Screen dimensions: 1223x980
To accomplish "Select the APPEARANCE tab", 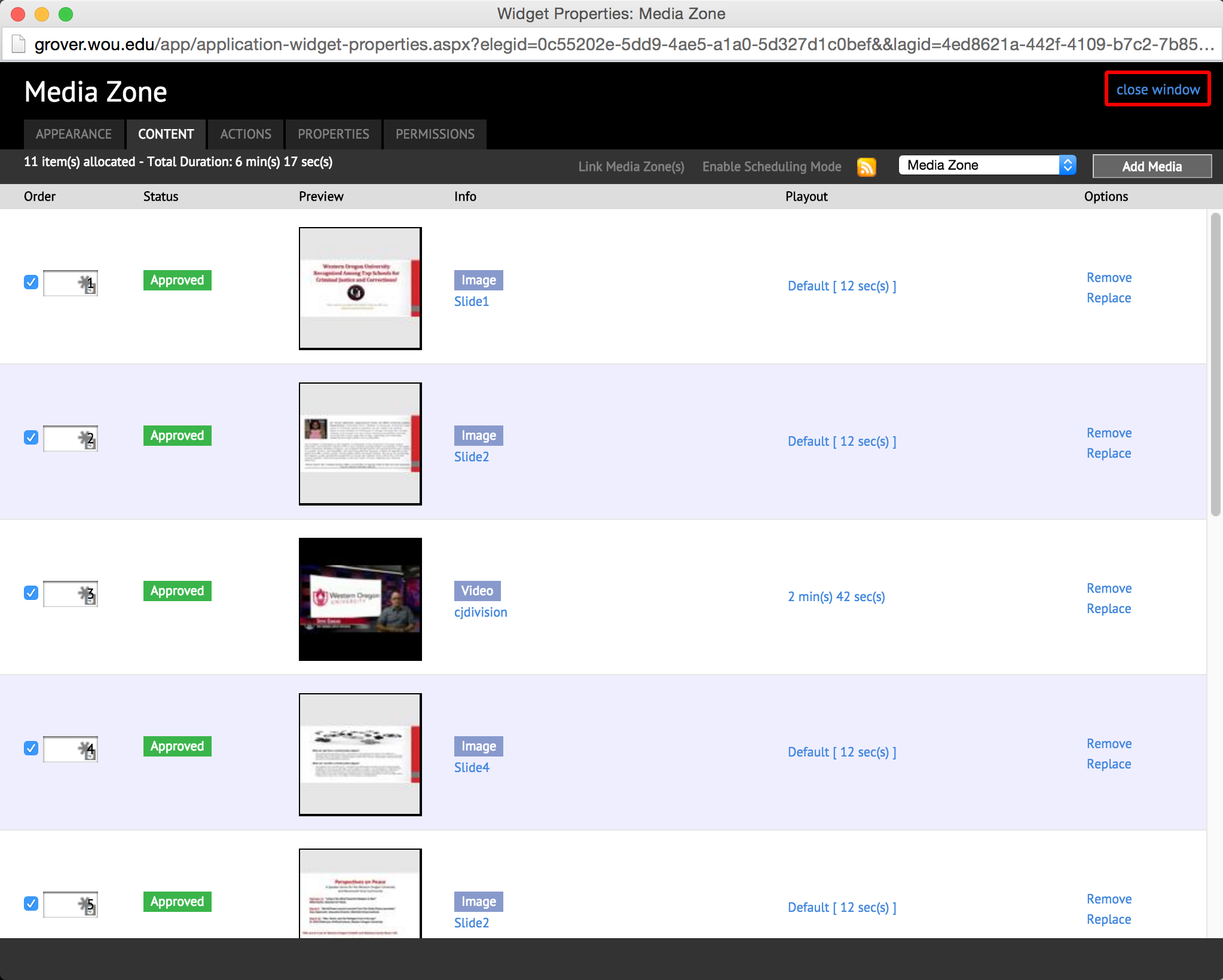I will tap(73, 133).
